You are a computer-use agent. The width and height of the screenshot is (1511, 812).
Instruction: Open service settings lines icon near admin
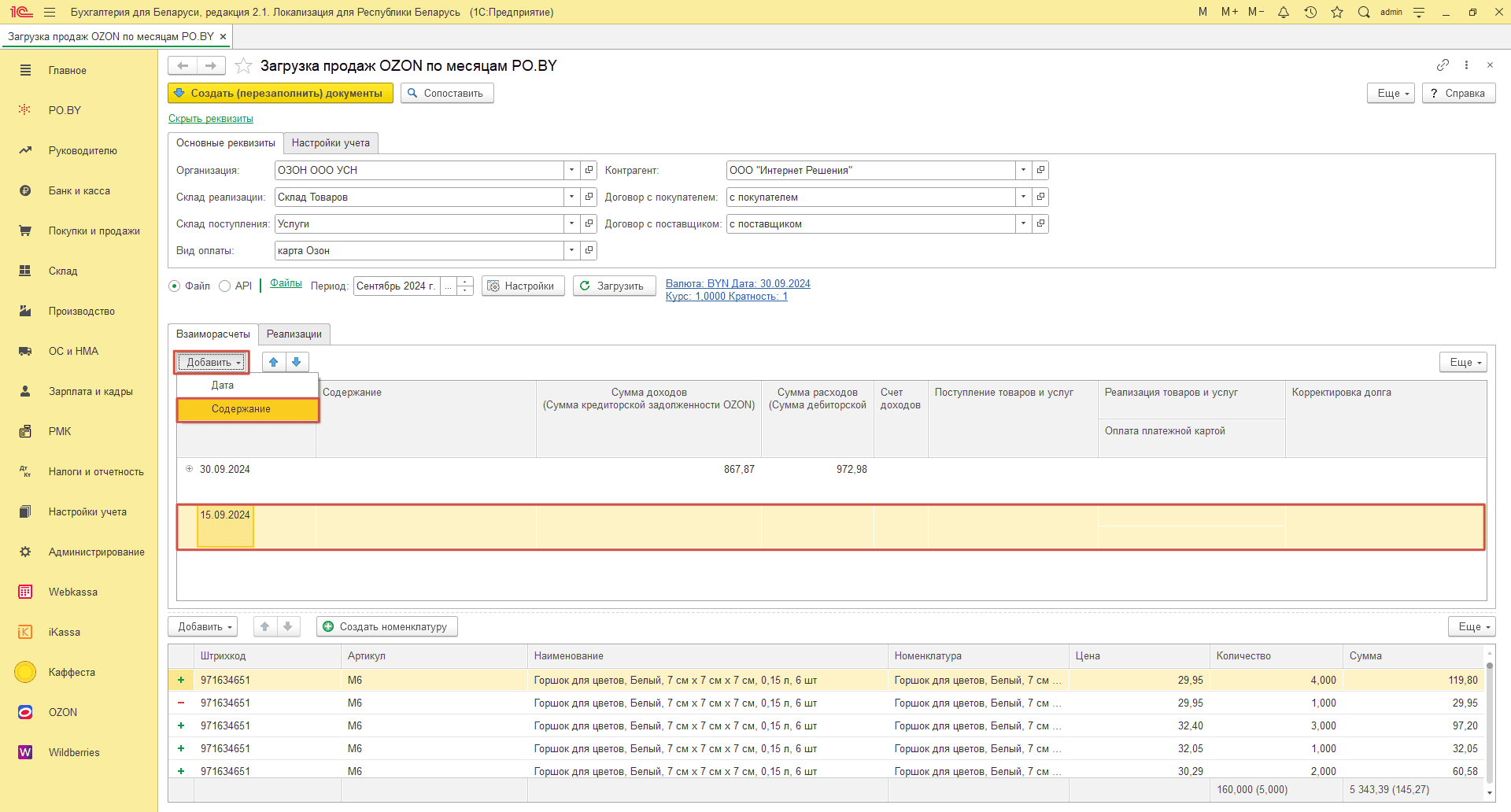[x=1419, y=12]
